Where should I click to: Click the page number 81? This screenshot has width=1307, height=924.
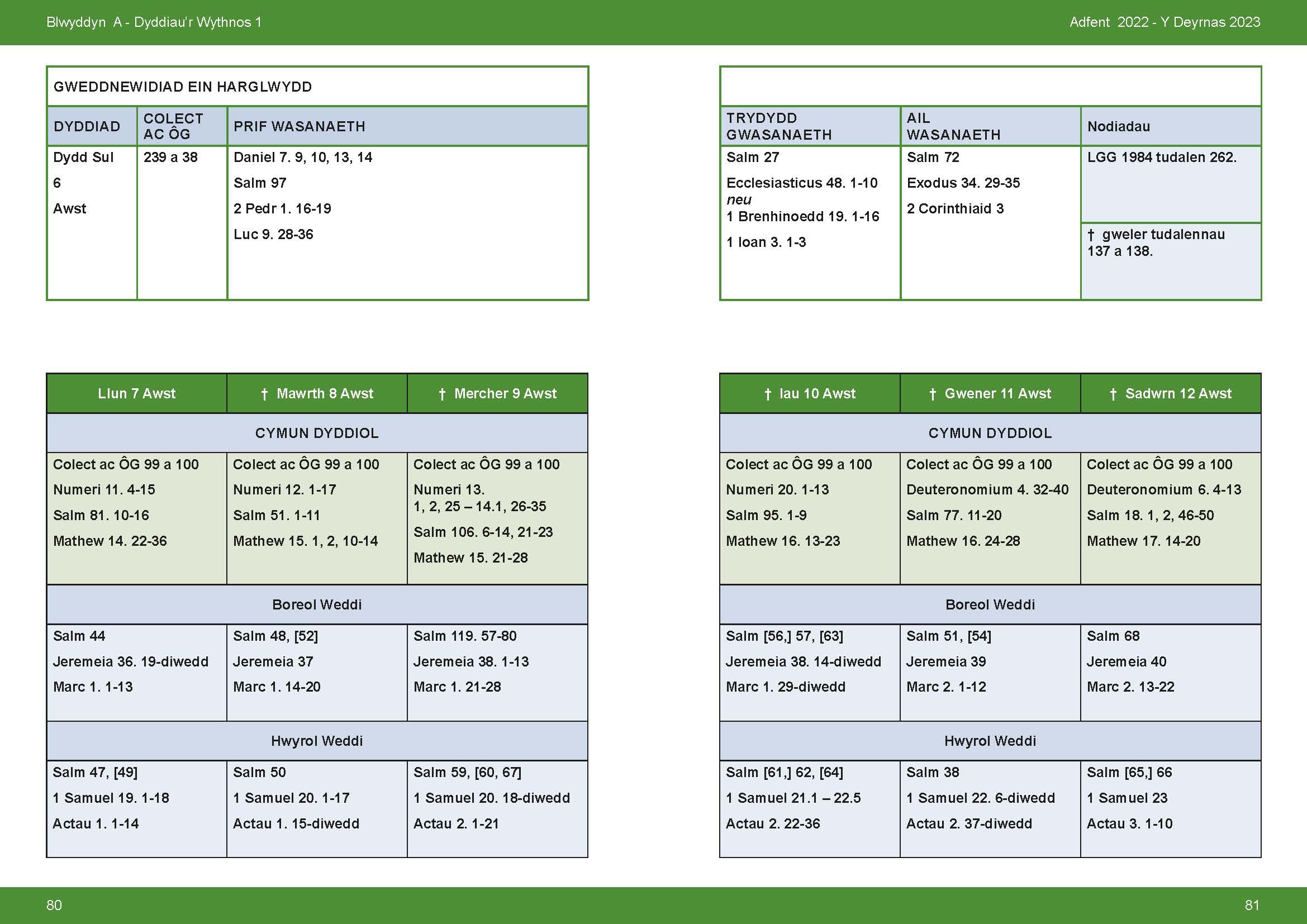1252,905
